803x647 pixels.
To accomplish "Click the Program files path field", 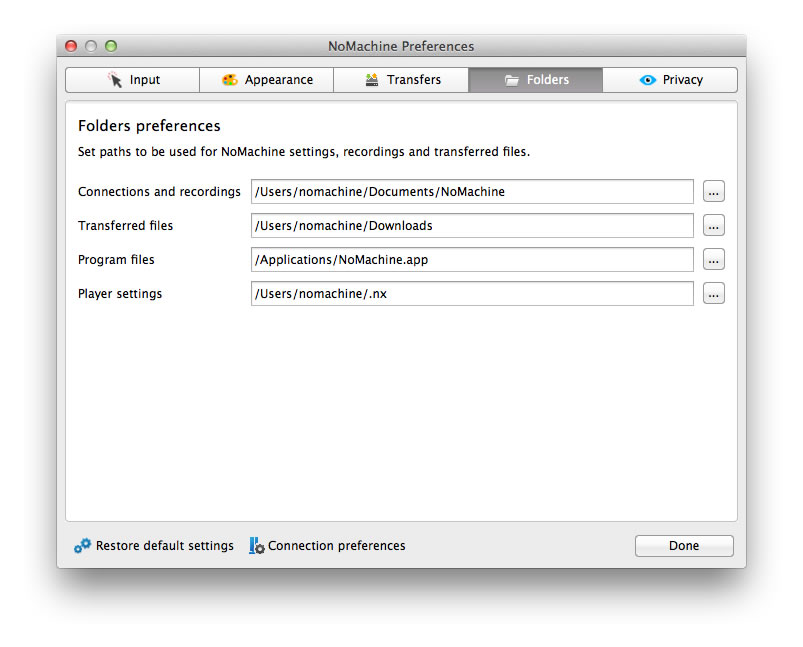I will pos(472,260).
